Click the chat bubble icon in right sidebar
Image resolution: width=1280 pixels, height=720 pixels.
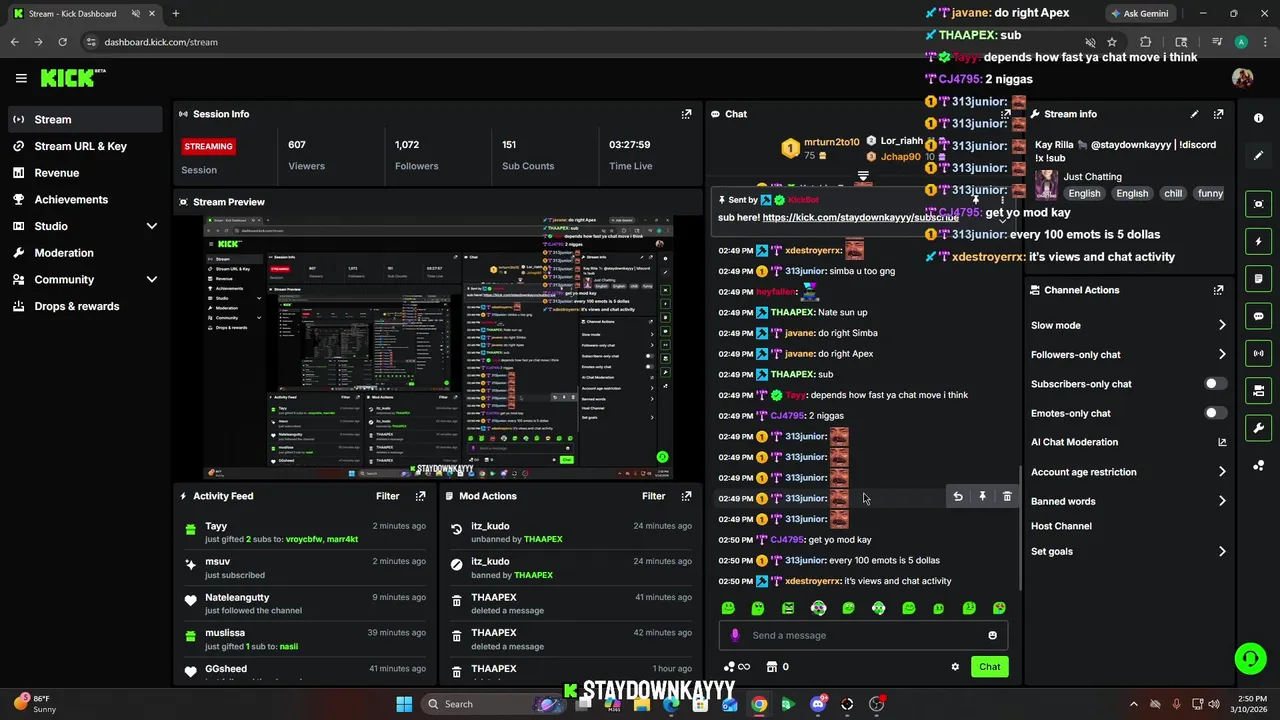coord(1258,316)
